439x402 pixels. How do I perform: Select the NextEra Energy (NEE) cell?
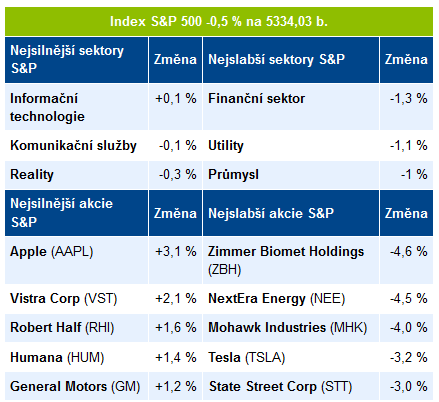291,299
